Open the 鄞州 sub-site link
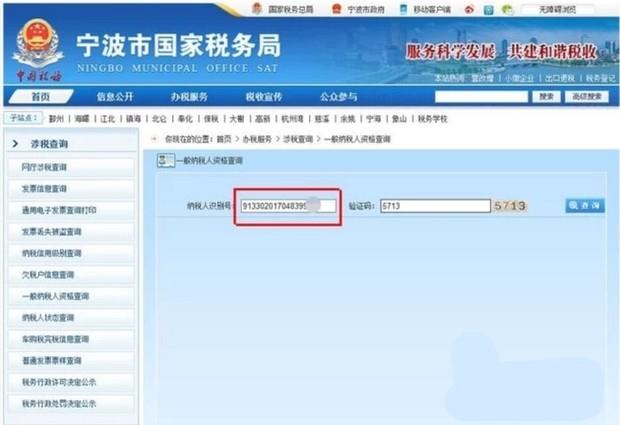 [56, 119]
